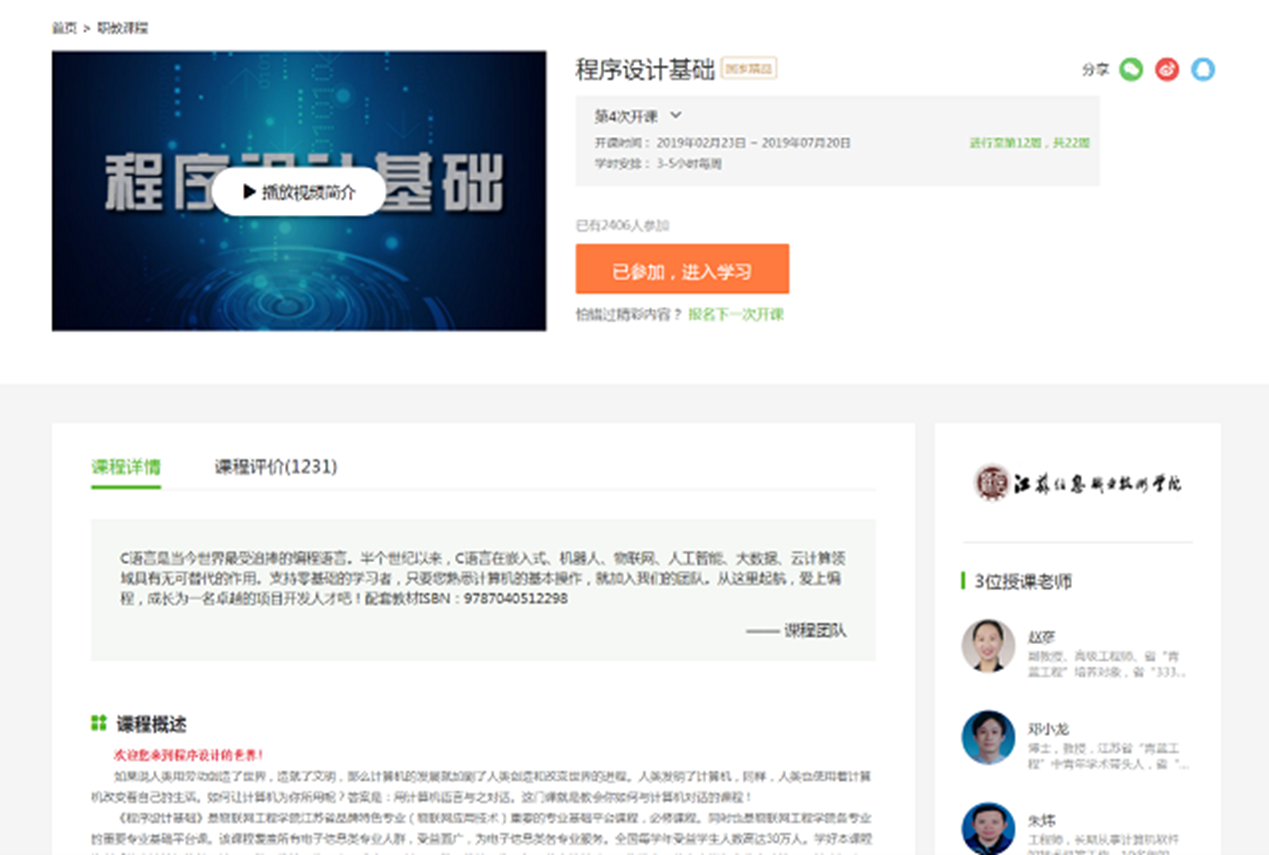Image resolution: width=1269 pixels, height=855 pixels.
Task: Open teacher 邓小龙's avatar
Action: coord(988,737)
